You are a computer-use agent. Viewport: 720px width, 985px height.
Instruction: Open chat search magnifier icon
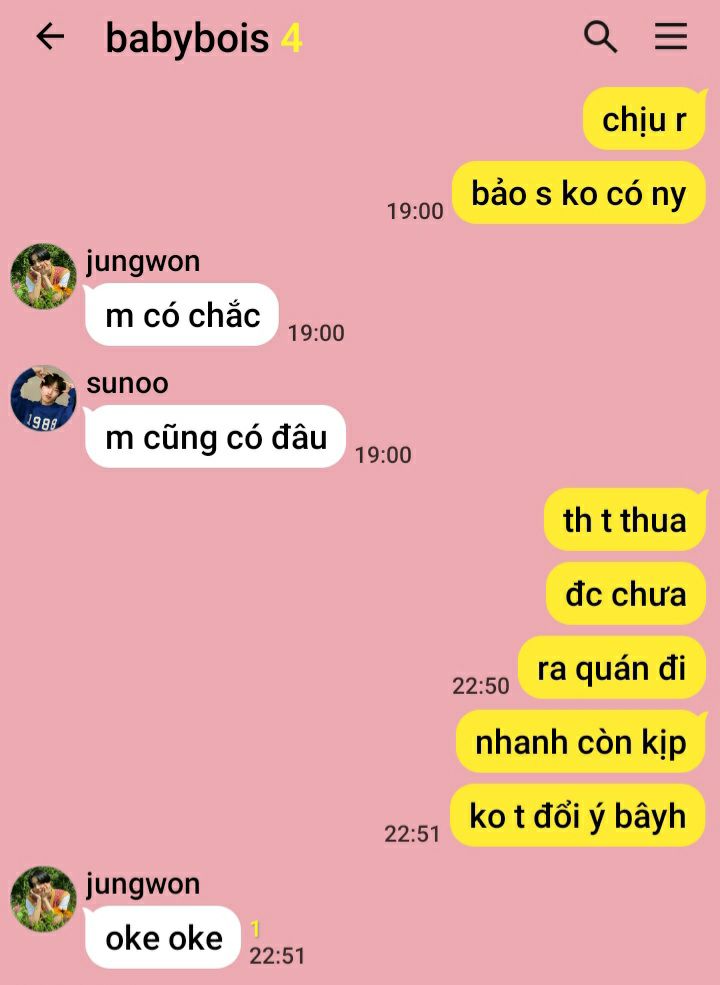point(601,37)
